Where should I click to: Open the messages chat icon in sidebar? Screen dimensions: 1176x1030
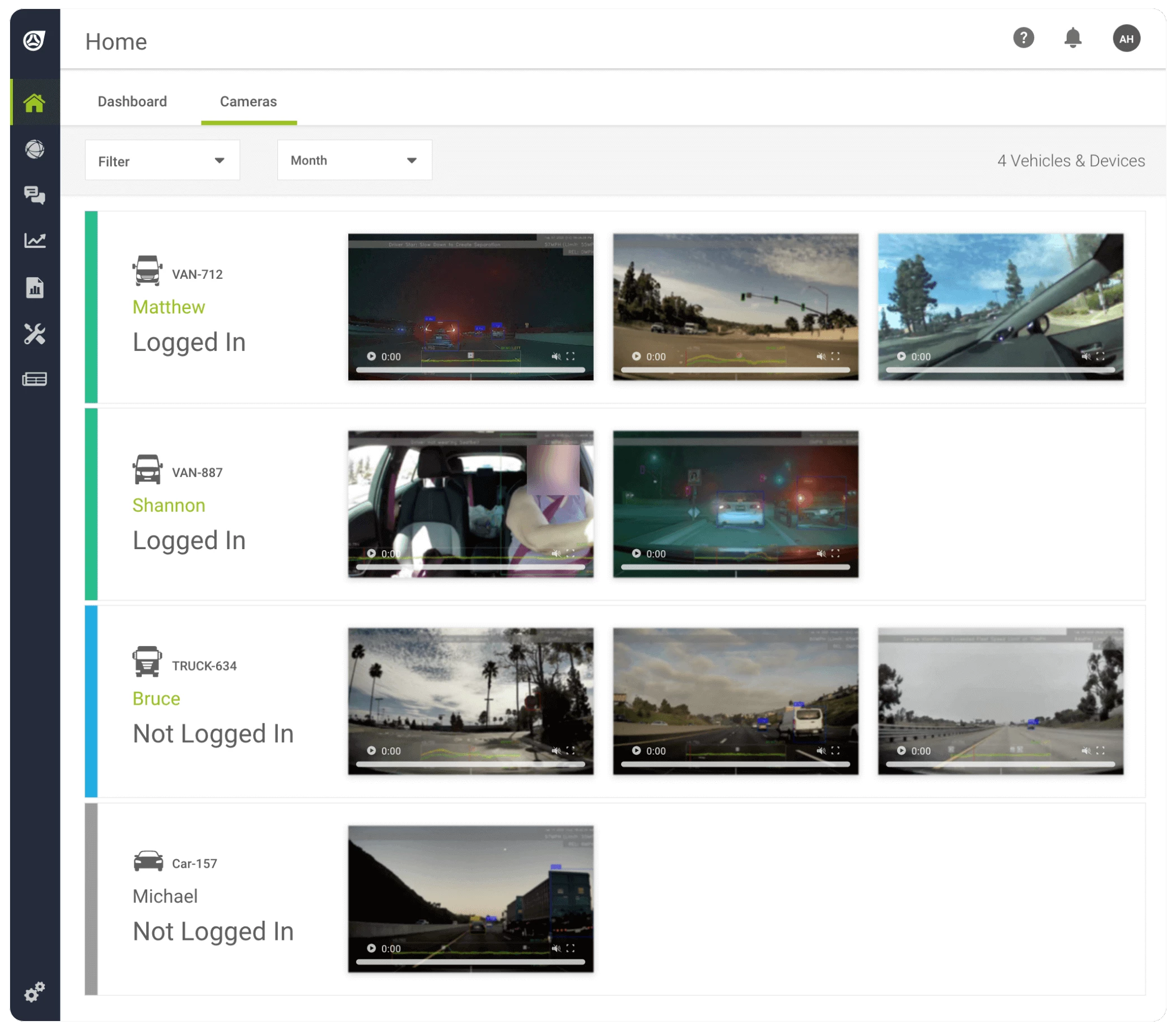click(x=35, y=195)
